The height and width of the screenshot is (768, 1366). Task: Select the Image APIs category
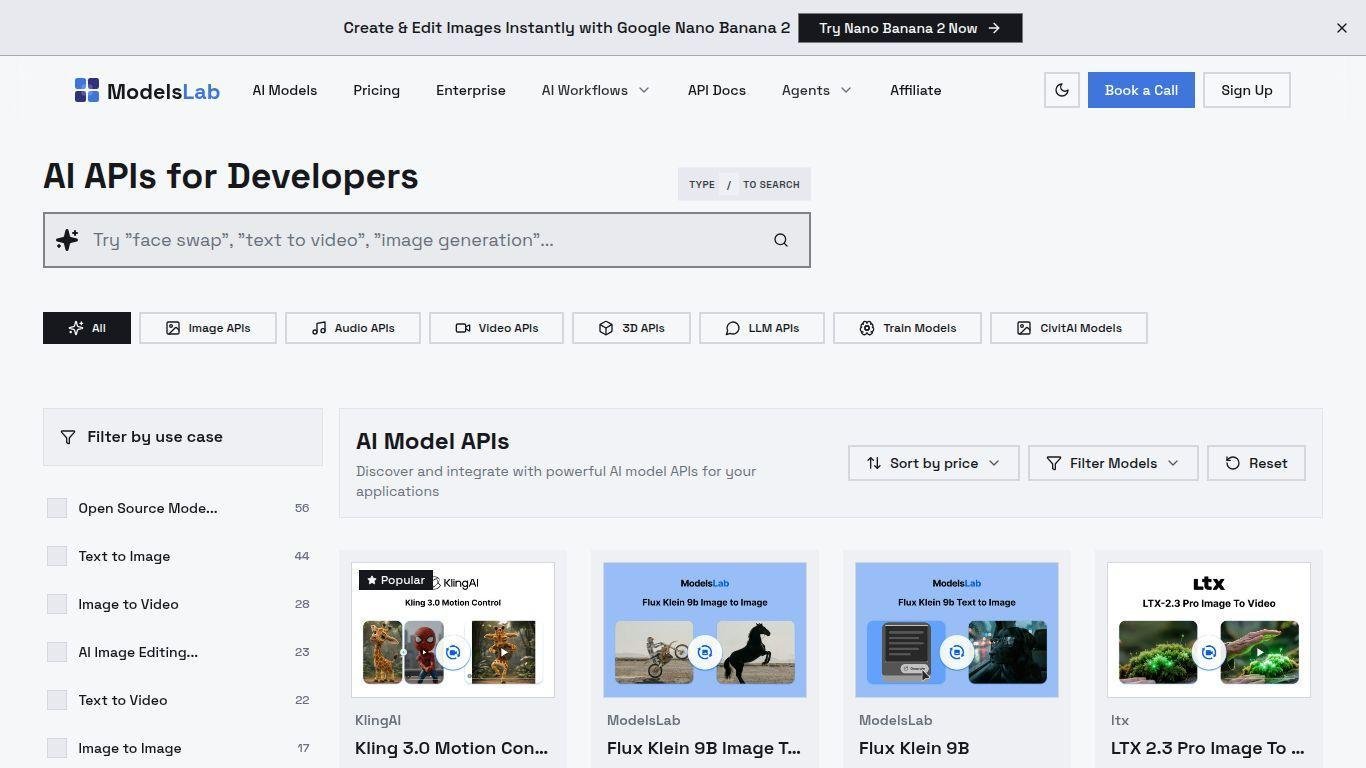pos(208,328)
